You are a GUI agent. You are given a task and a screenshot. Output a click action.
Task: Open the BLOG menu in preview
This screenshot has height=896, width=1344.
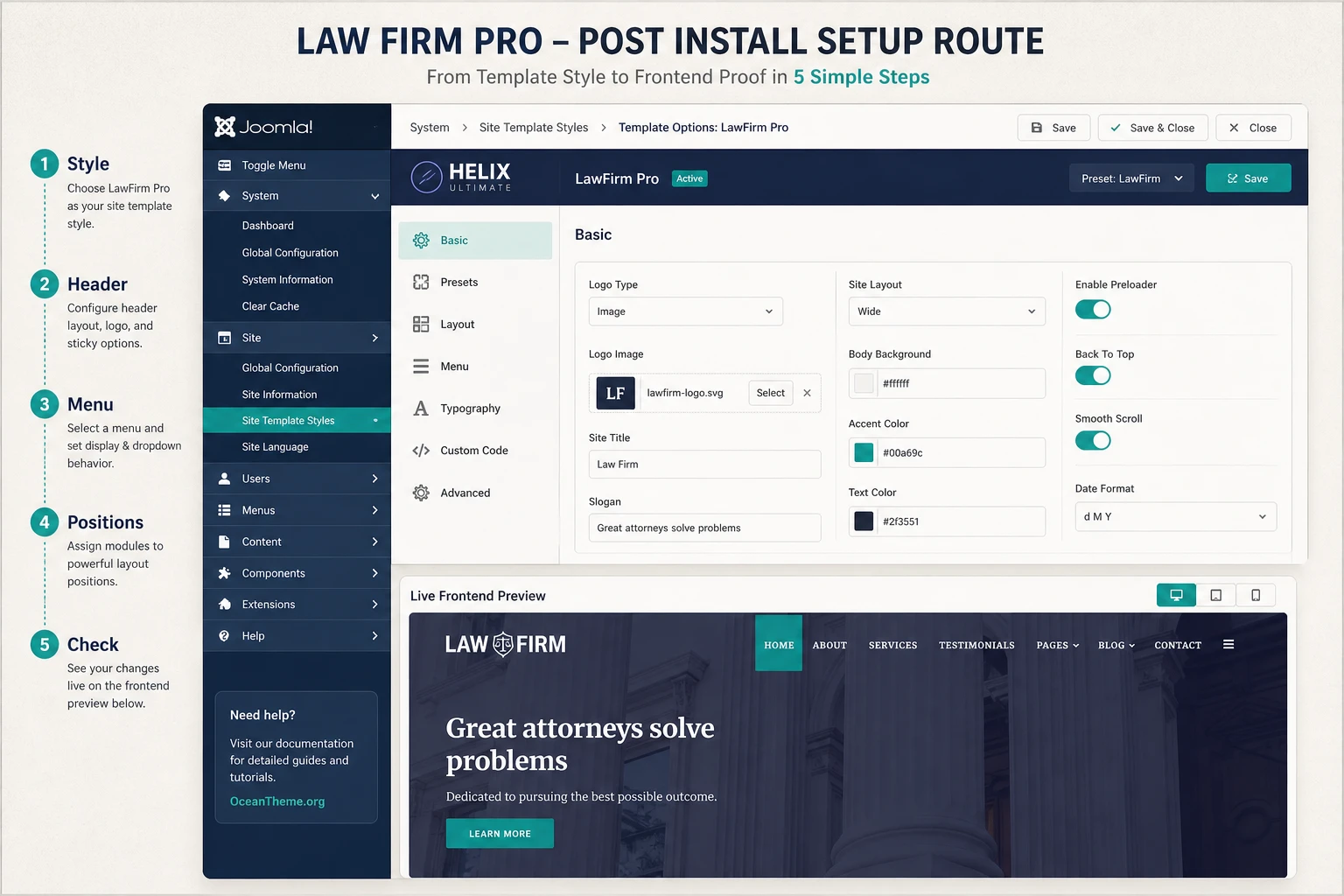(1116, 645)
